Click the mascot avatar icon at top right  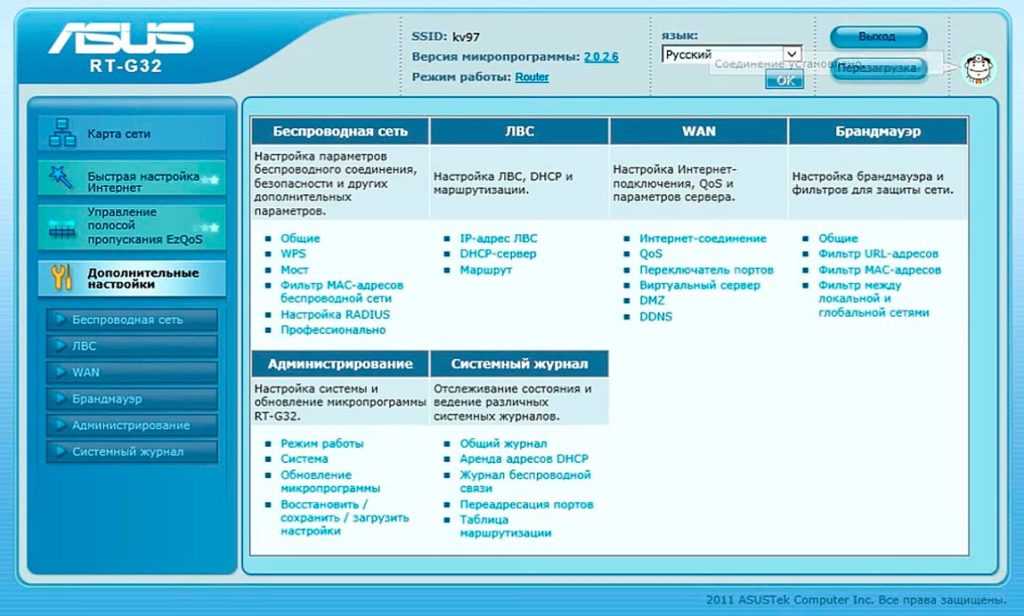977,68
